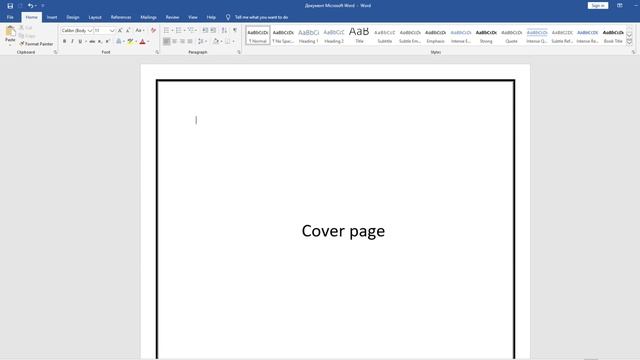
Task: Apply the Book Title style
Action: [x=613, y=36]
